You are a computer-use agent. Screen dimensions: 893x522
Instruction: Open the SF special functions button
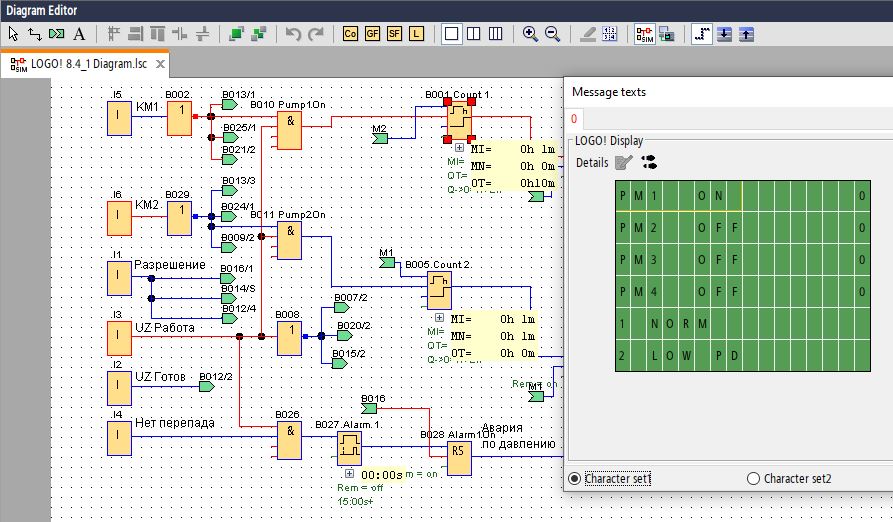point(394,34)
